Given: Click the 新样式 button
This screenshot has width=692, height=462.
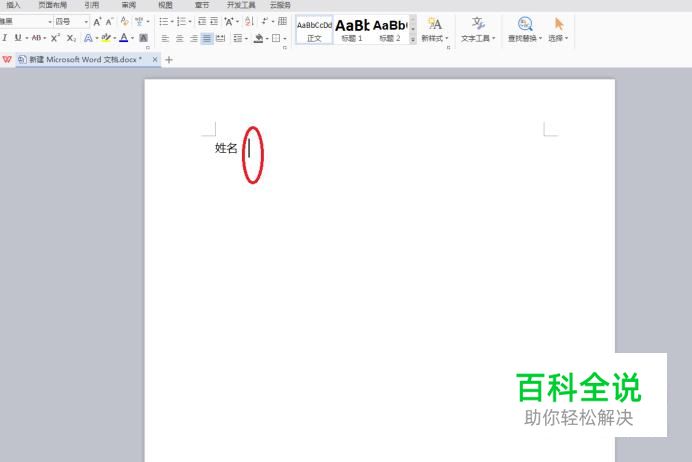Looking at the screenshot, I should point(435,30).
